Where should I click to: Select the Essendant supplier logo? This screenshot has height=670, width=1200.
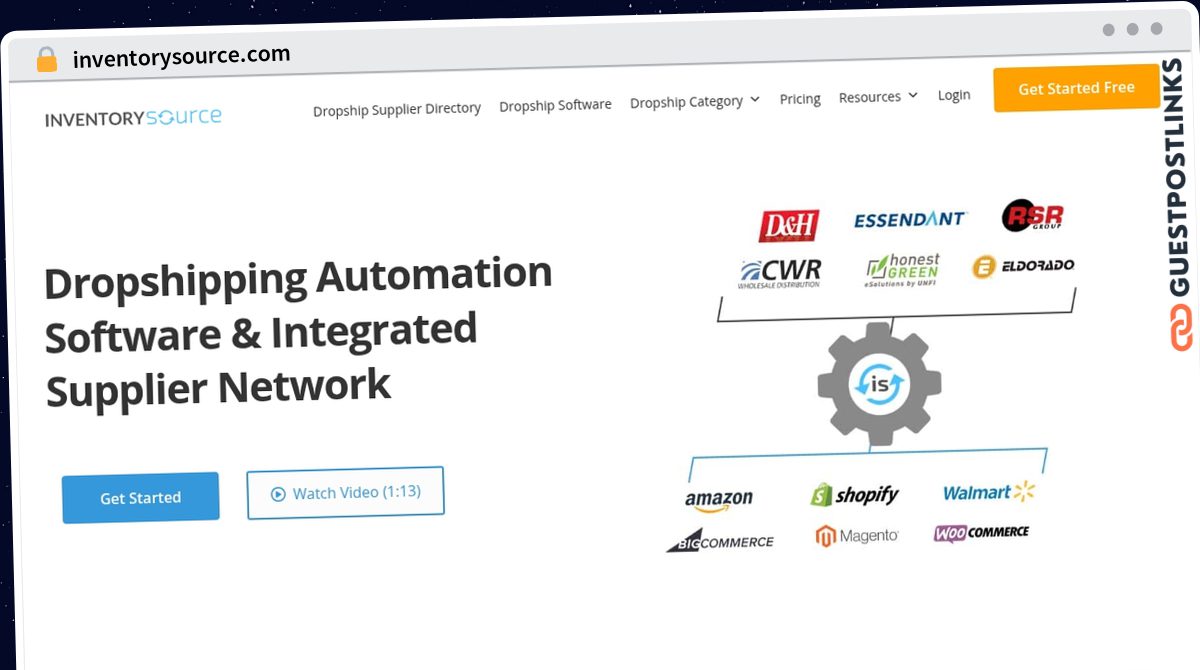(x=909, y=219)
